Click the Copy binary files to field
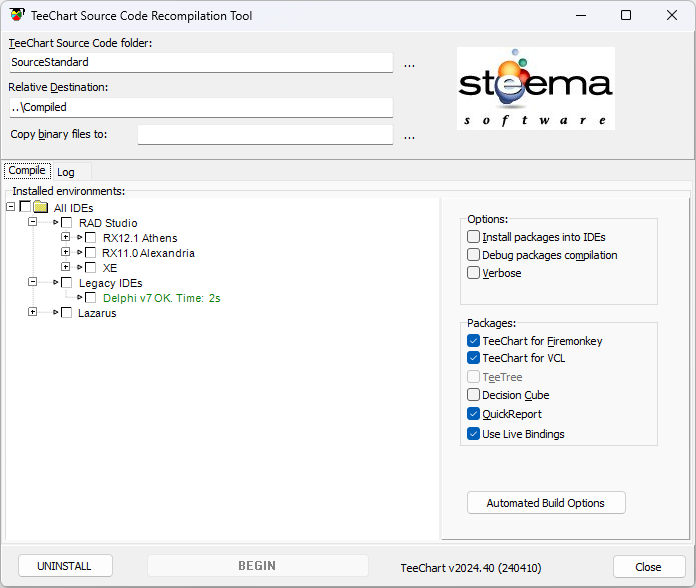Image resolution: width=696 pixels, height=588 pixels. pyautogui.click(x=265, y=134)
